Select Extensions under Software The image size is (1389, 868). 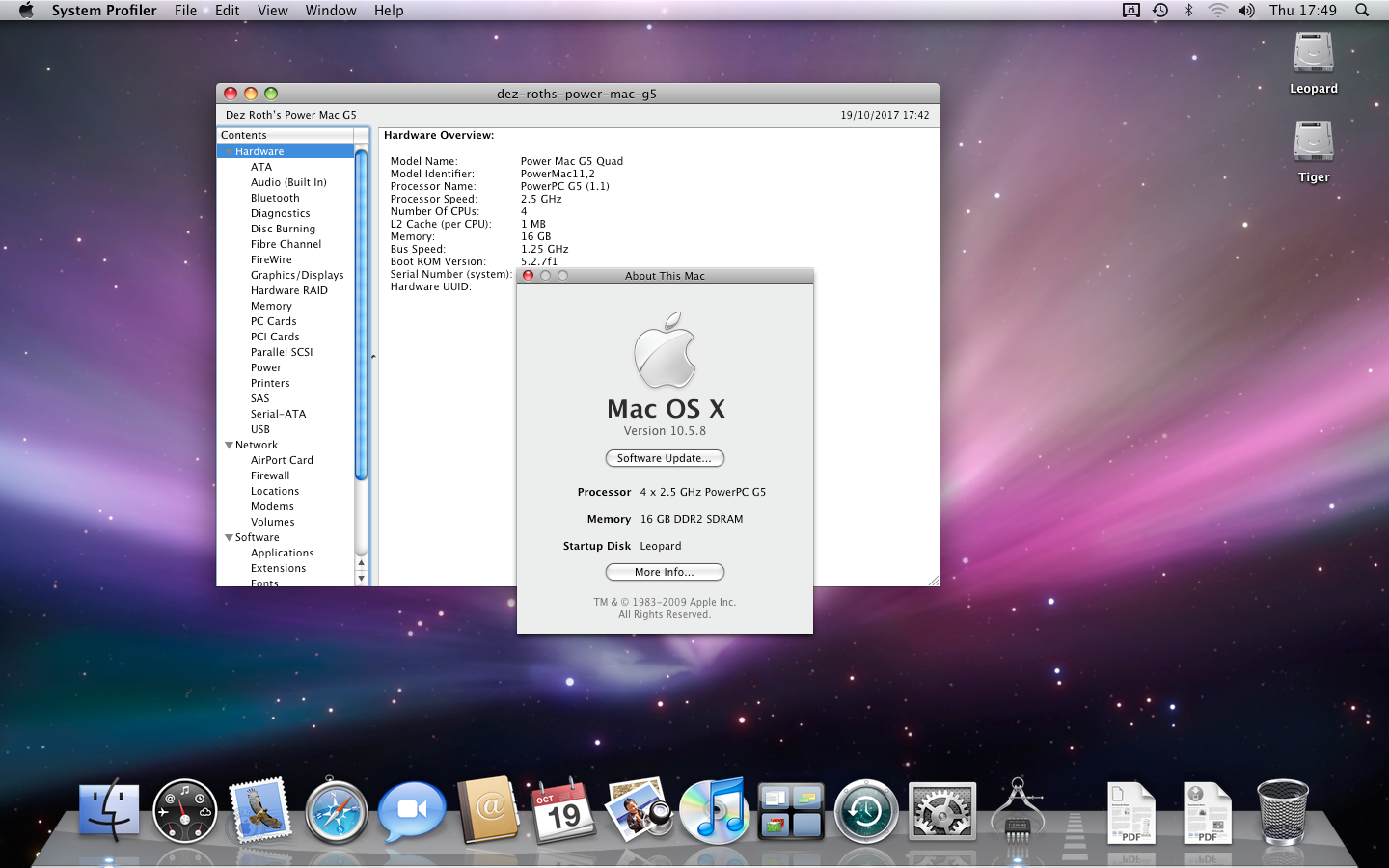(279, 568)
